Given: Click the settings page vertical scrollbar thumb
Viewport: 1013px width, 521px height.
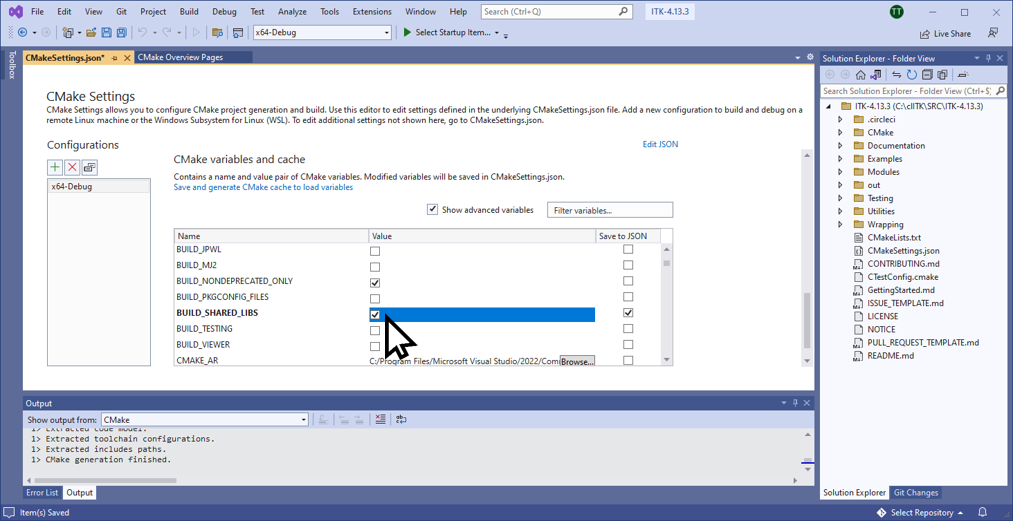Looking at the screenshot, I should tap(806, 320).
